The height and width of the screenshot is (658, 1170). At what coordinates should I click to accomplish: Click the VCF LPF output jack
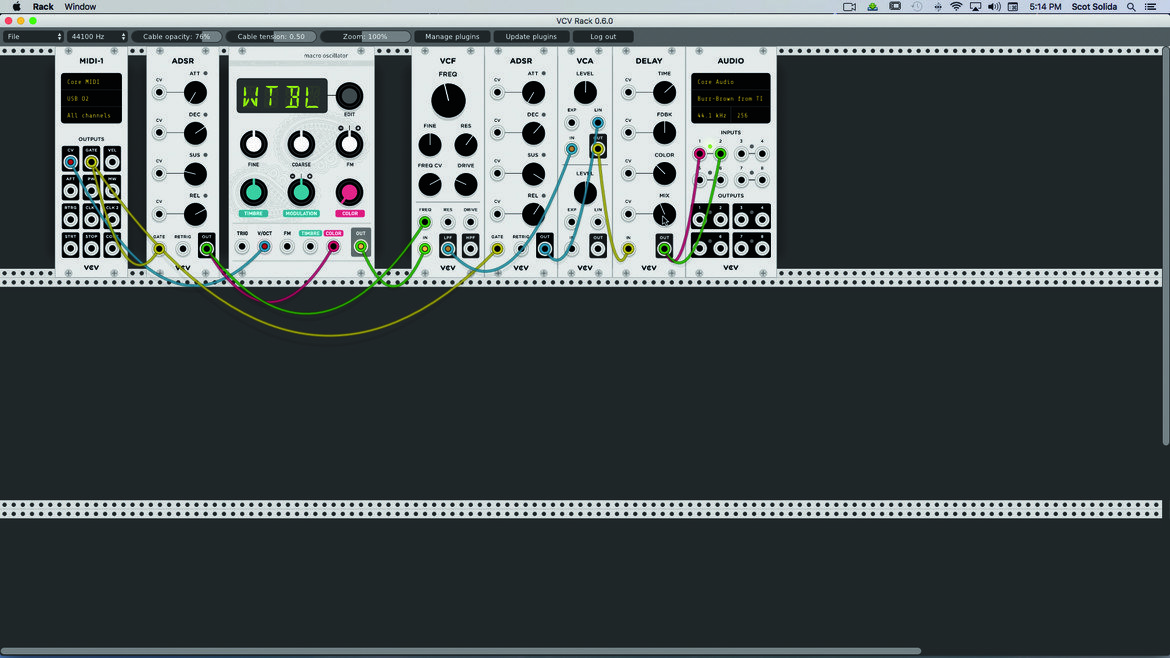tap(448, 248)
